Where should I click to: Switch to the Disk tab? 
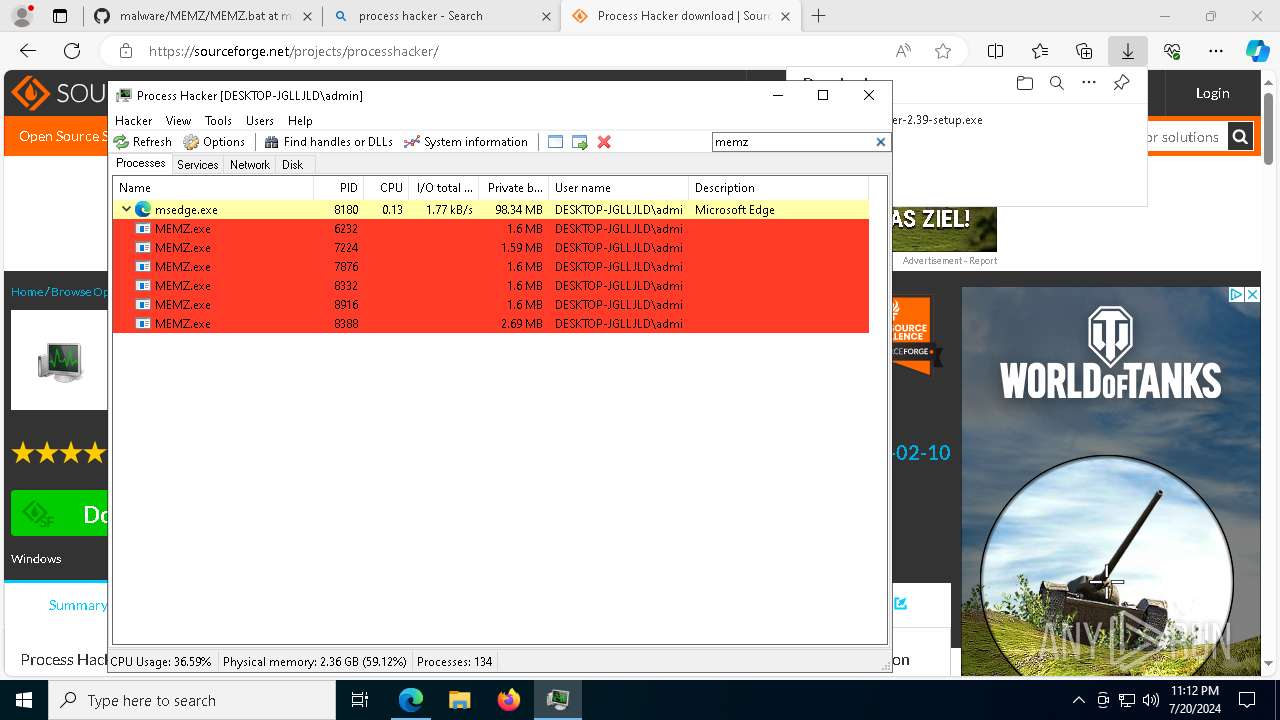pyautogui.click(x=292, y=164)
